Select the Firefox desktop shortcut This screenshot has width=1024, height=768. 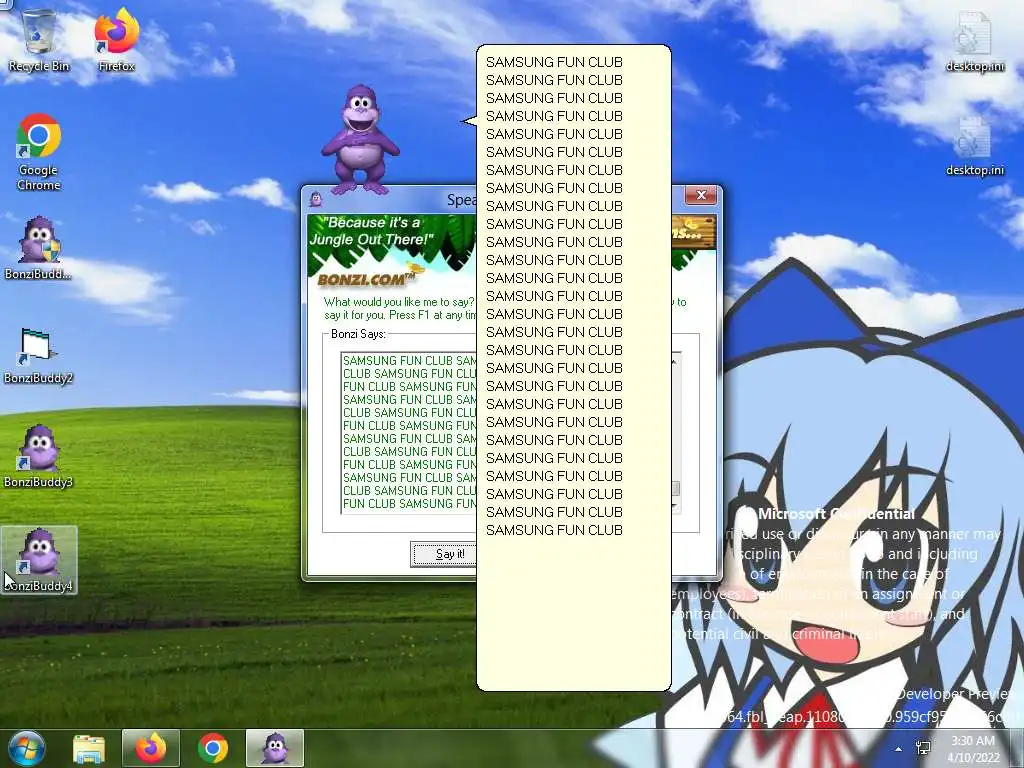click(x=116, y=39)
